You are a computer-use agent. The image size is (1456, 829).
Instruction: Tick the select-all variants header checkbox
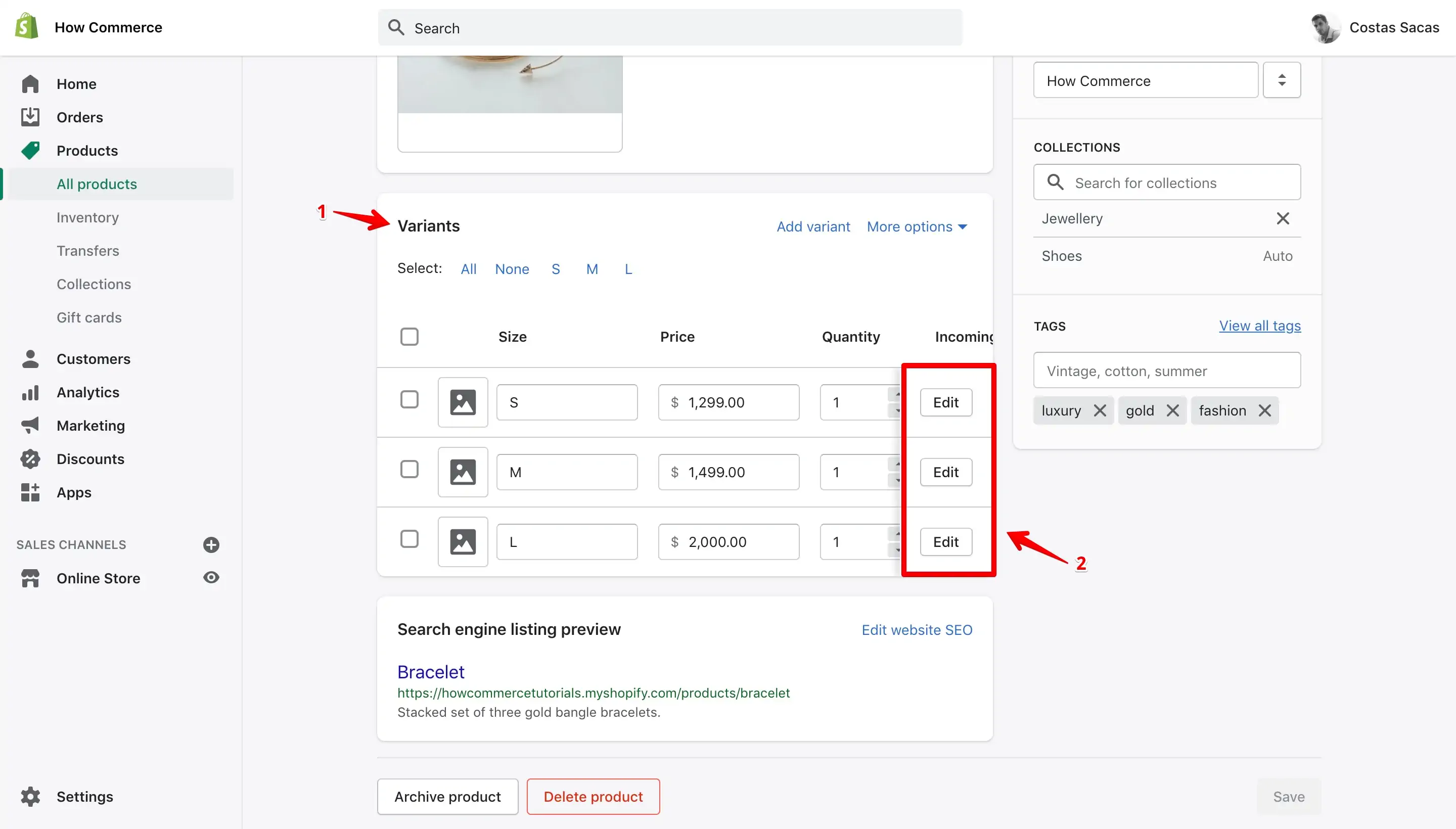[409, 337]
